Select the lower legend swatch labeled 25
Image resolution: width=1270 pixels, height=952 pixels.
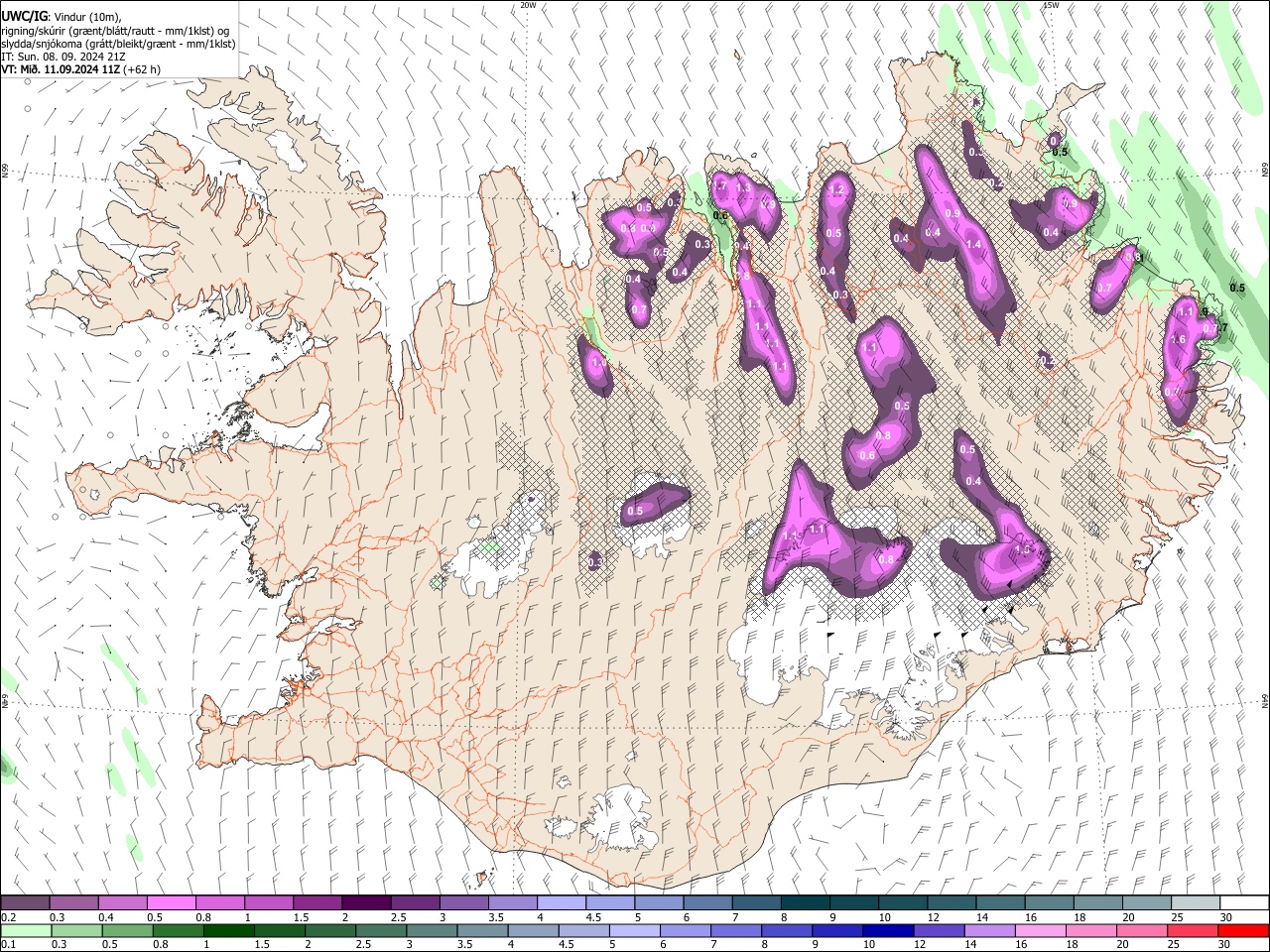(x=1193, y=930)
